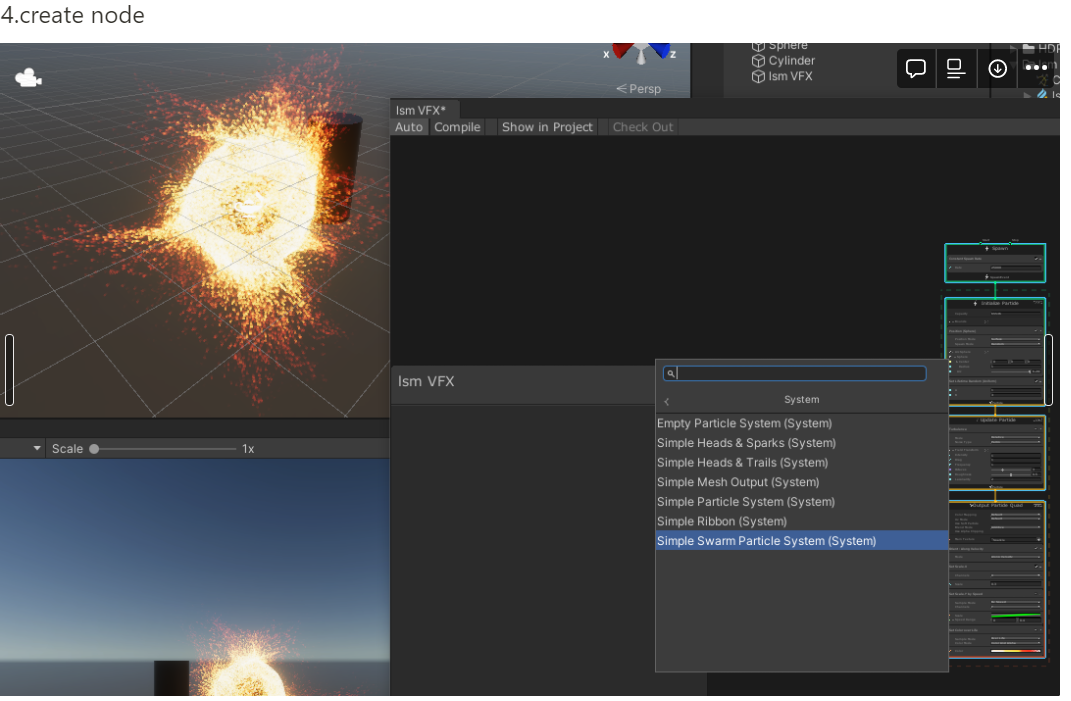This screenshot has width=1071, height=701.
Task: Choose Simple Particle System (System)
Action: 801,502
